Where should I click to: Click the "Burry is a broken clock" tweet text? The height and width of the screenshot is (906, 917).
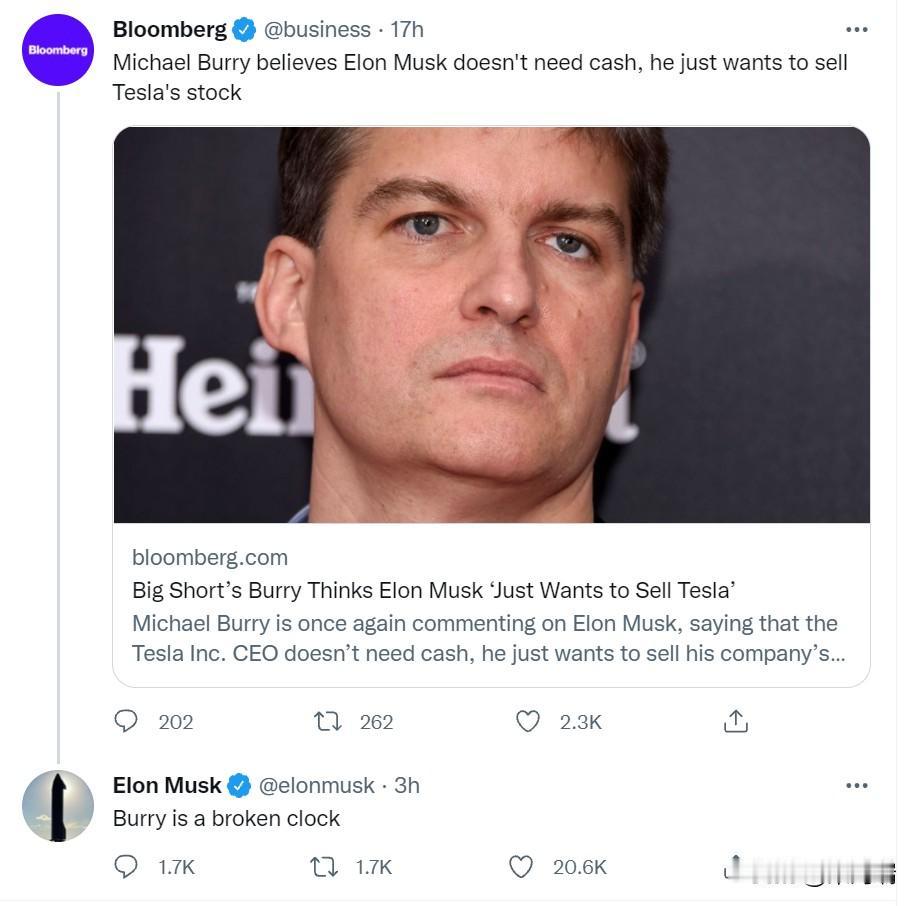[226, 818]
